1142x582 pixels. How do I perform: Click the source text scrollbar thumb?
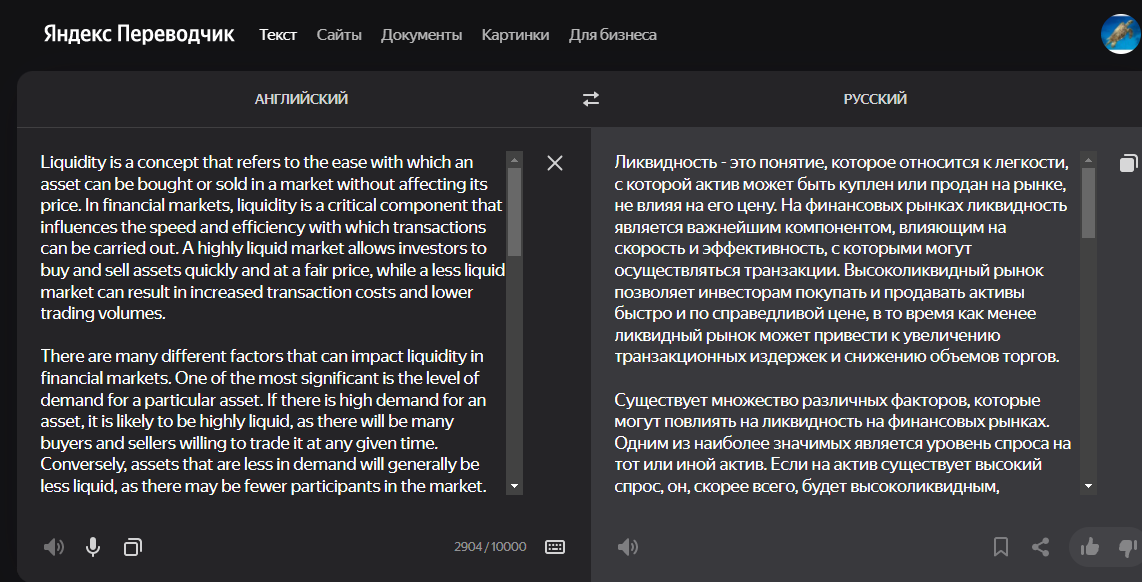pos(515,212)
